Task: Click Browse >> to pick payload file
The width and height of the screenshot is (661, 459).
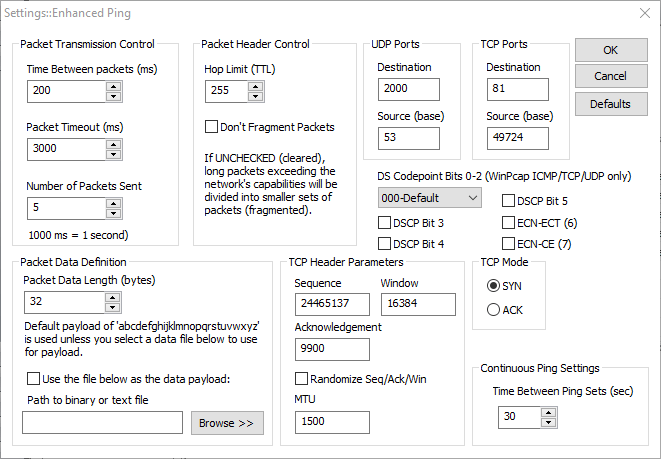Action: click(227, 423)
